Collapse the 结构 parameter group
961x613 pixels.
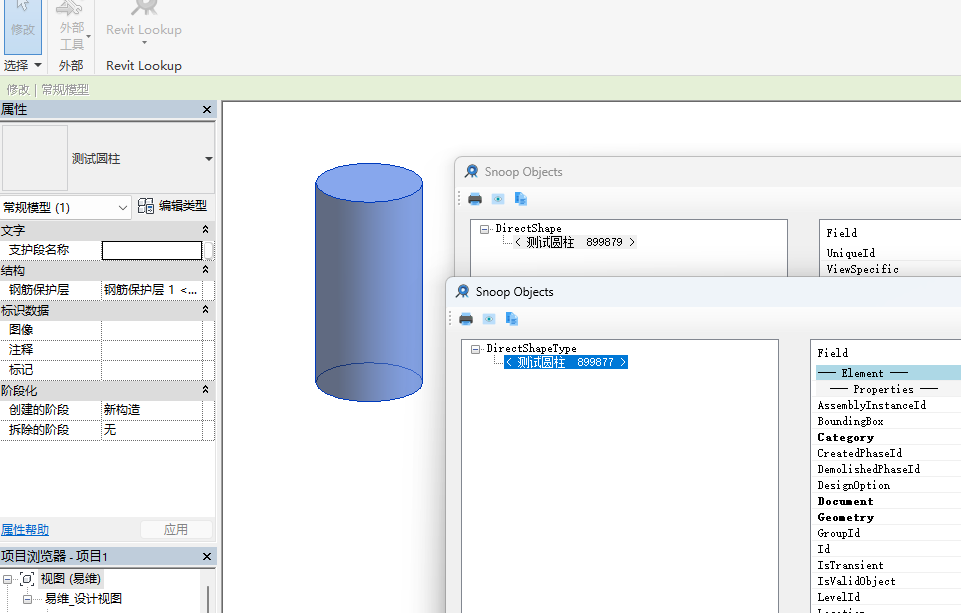(x=205, y=270)
